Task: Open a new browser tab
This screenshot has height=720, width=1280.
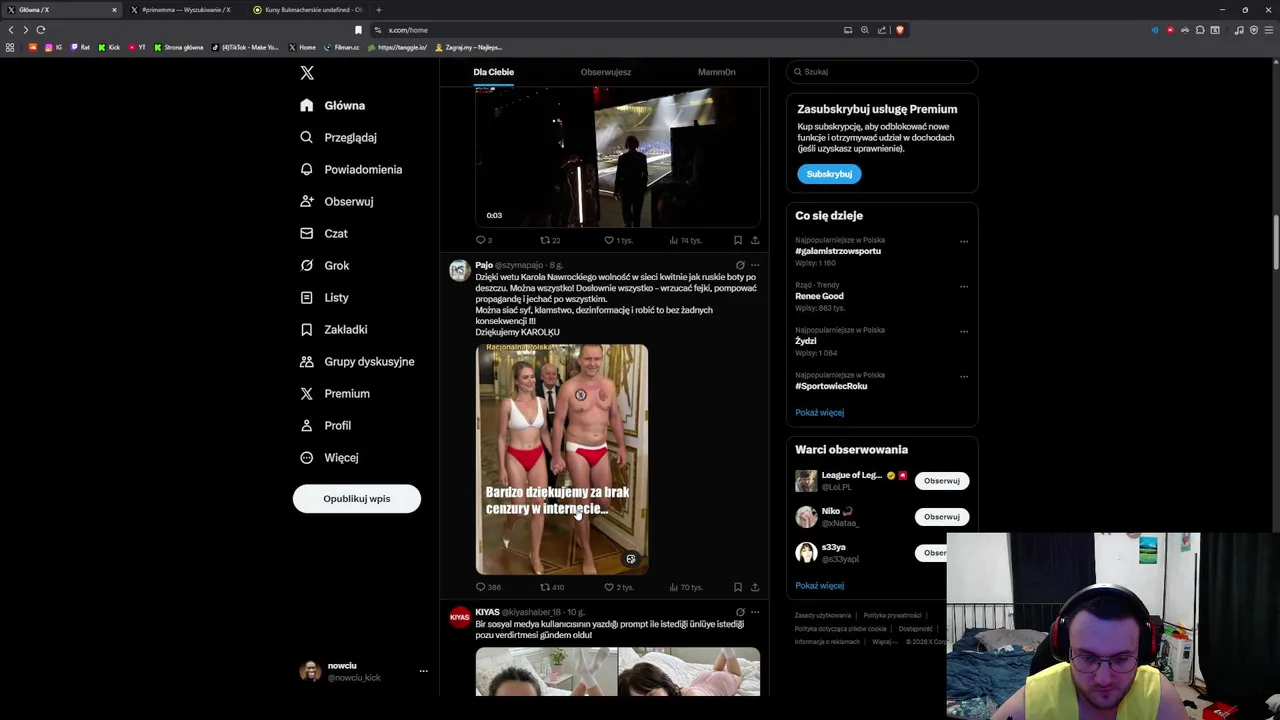Action: click(x=378, y=10)
